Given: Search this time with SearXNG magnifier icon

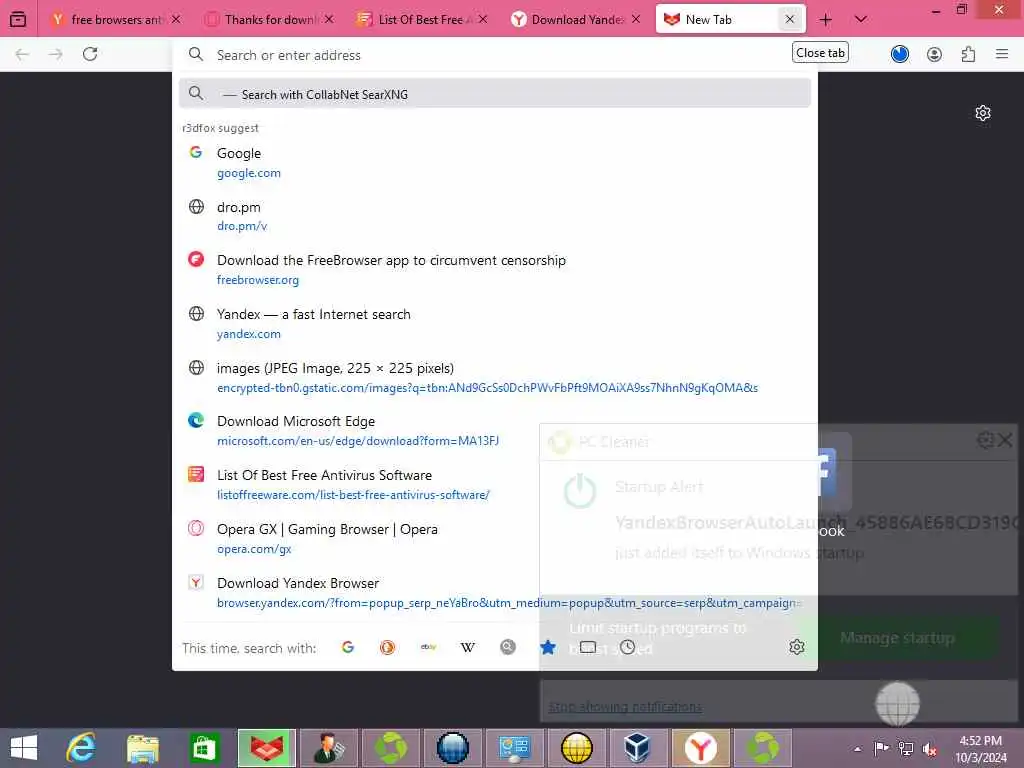Looking at the screenshot, I should 507,647.
